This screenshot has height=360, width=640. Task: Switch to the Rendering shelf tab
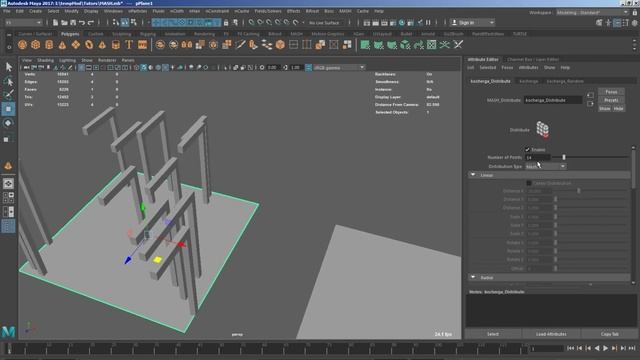coord(204,34)
